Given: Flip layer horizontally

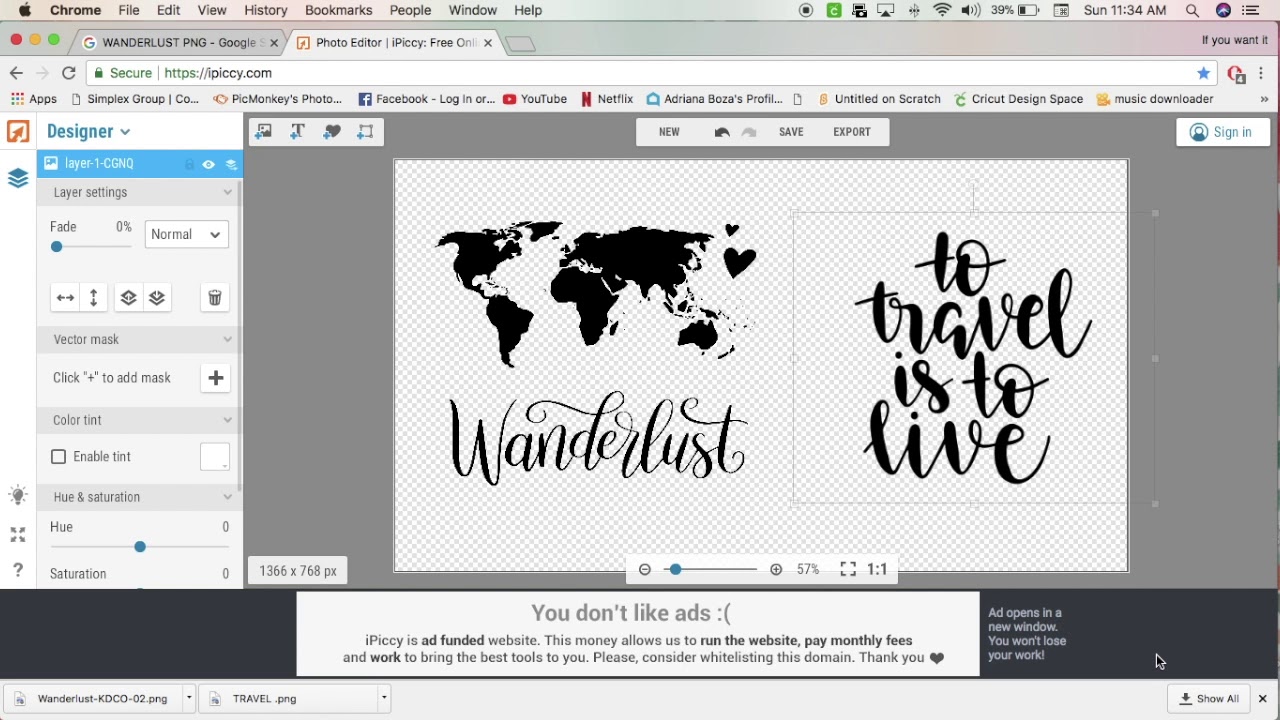Looking at the screenshot, I should click(x=65, y=298).
